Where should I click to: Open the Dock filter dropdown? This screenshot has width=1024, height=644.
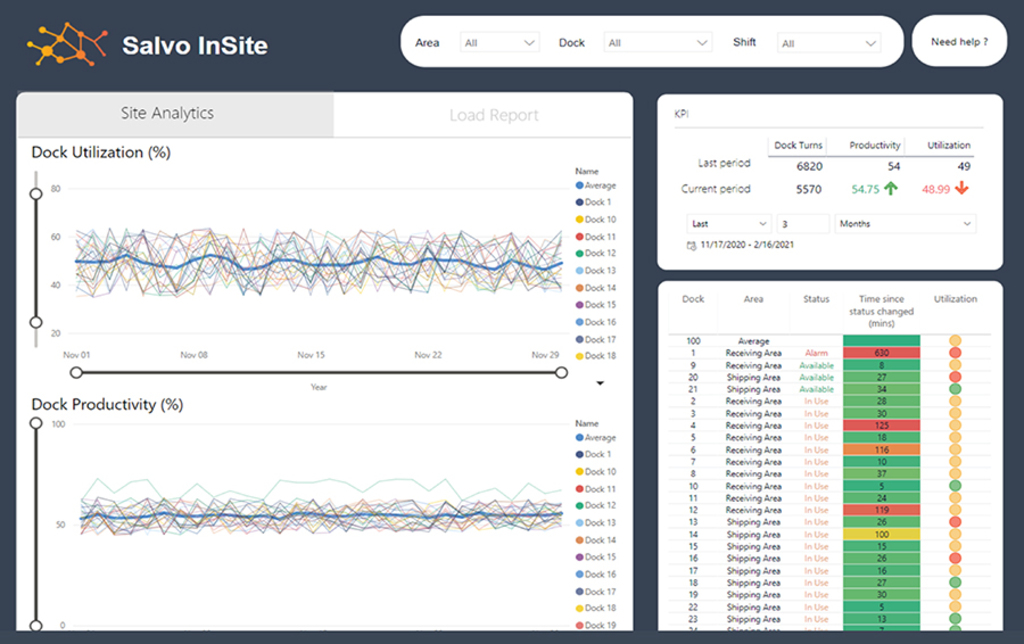[x=657, y=43]
